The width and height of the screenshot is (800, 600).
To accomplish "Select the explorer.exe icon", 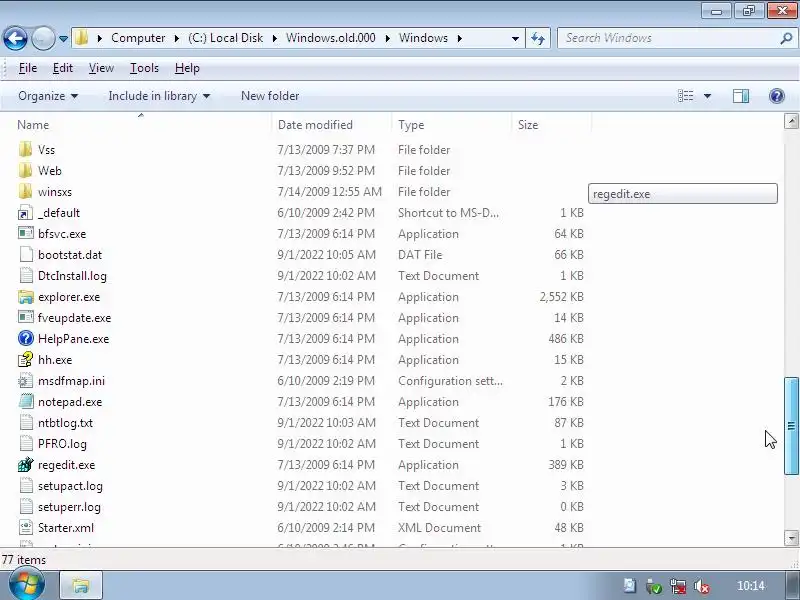I will (26, 296).
